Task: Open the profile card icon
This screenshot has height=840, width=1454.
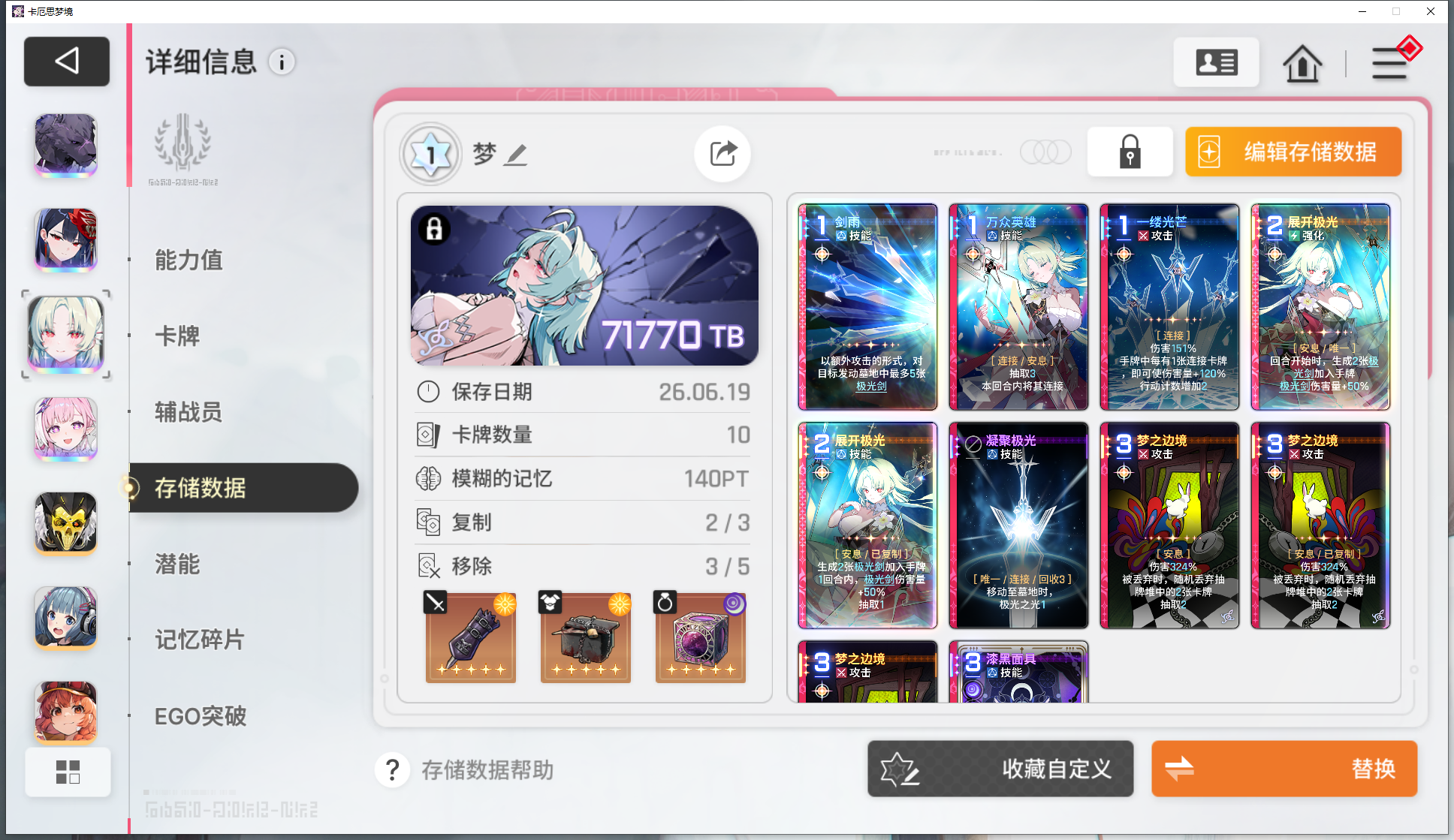Action: (x=1216, y=62)
